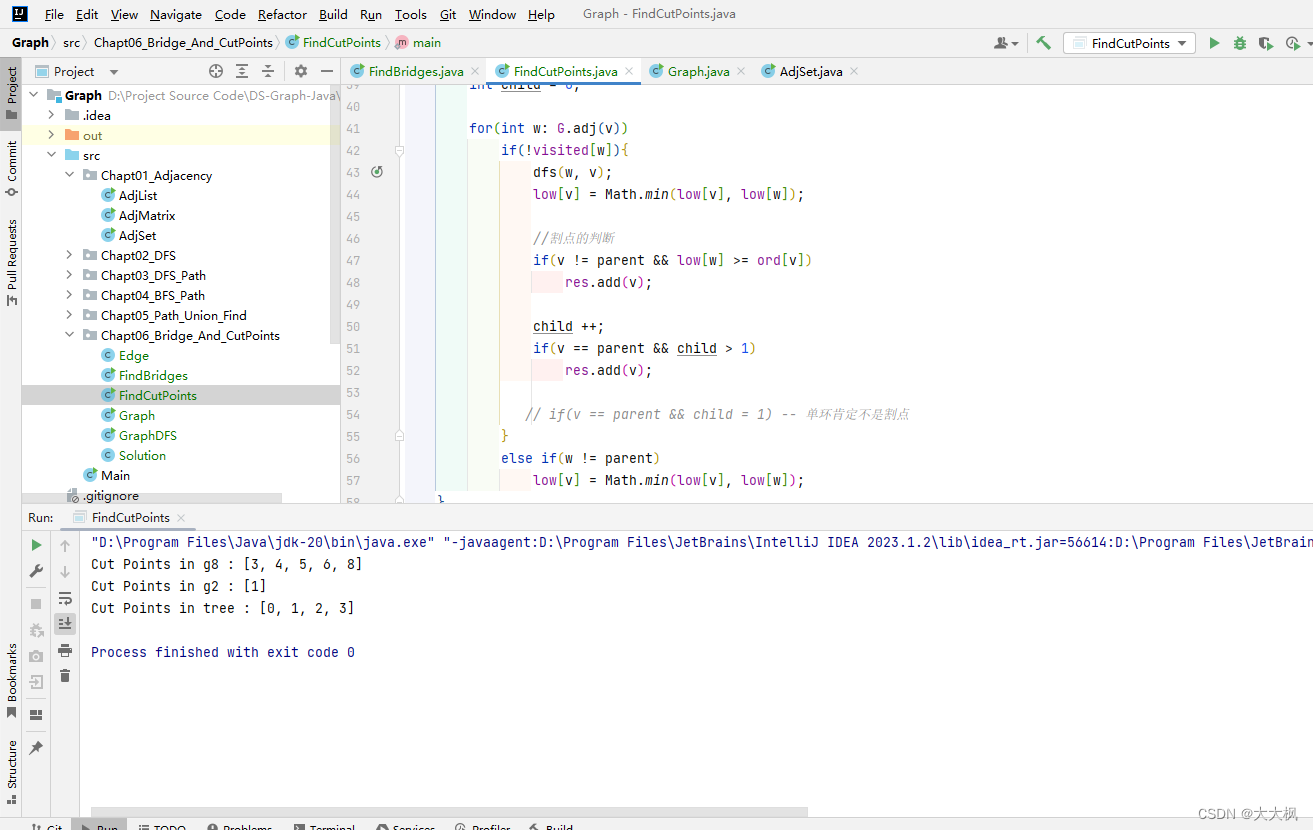Open the Tools menu
1313x830 pixels.
click(x=410, y=14)
